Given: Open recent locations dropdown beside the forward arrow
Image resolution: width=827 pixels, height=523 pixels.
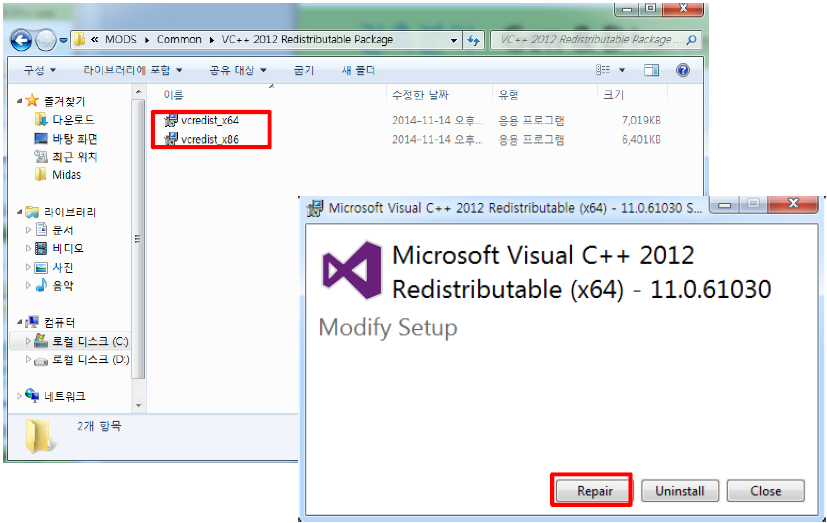Looking at the screenshot, I should tap(63, 40).
